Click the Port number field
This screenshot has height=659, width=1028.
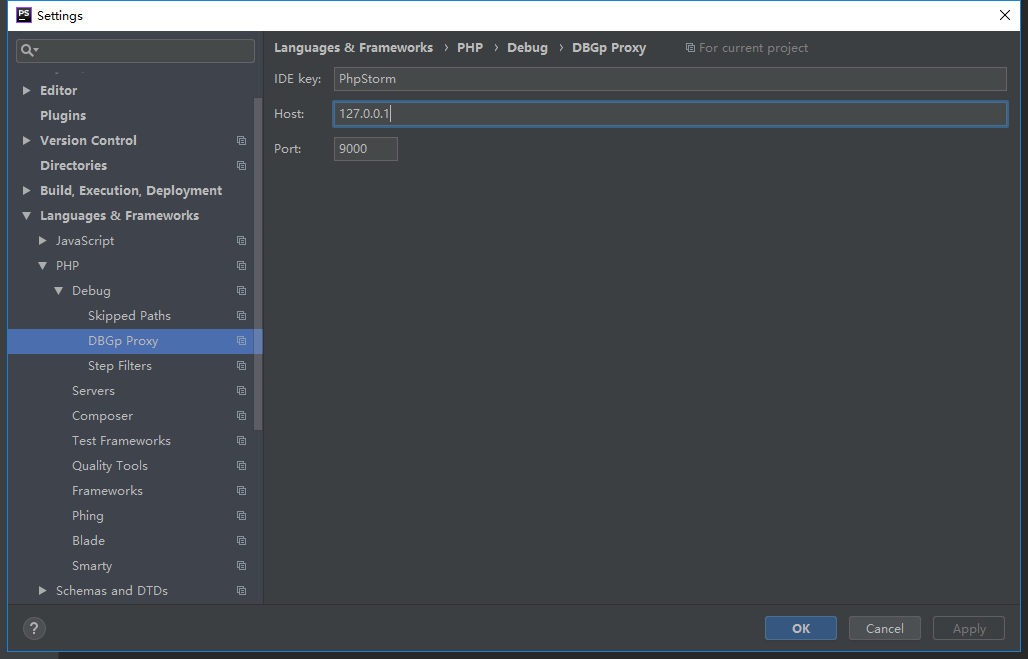tap(365, 149)
